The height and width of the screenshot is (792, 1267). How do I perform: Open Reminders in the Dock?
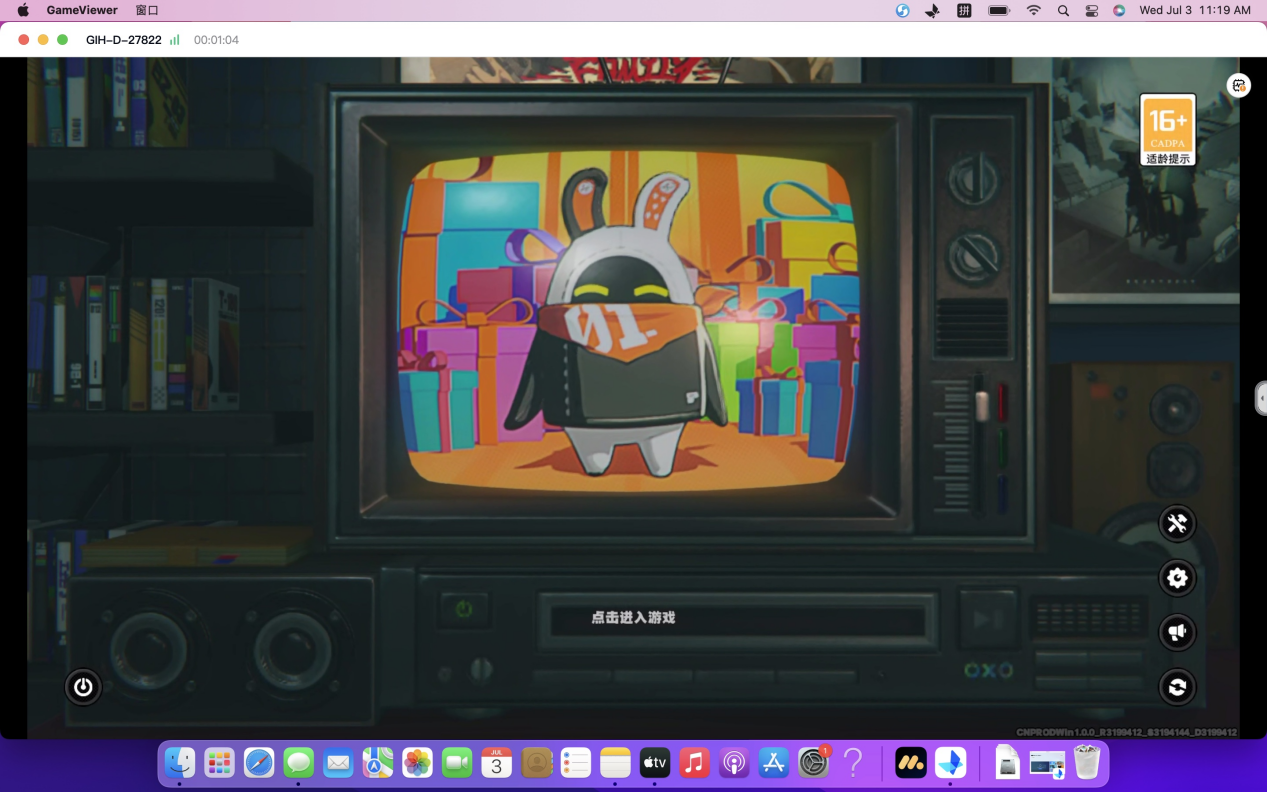(x=576, y=763)
